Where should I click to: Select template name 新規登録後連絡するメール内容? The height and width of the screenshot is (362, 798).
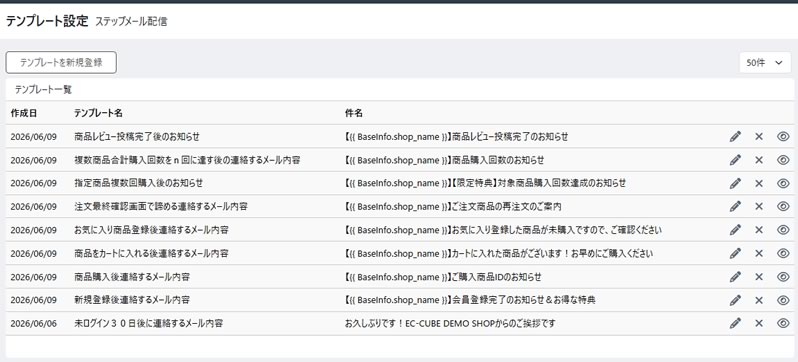coord(132,300)
